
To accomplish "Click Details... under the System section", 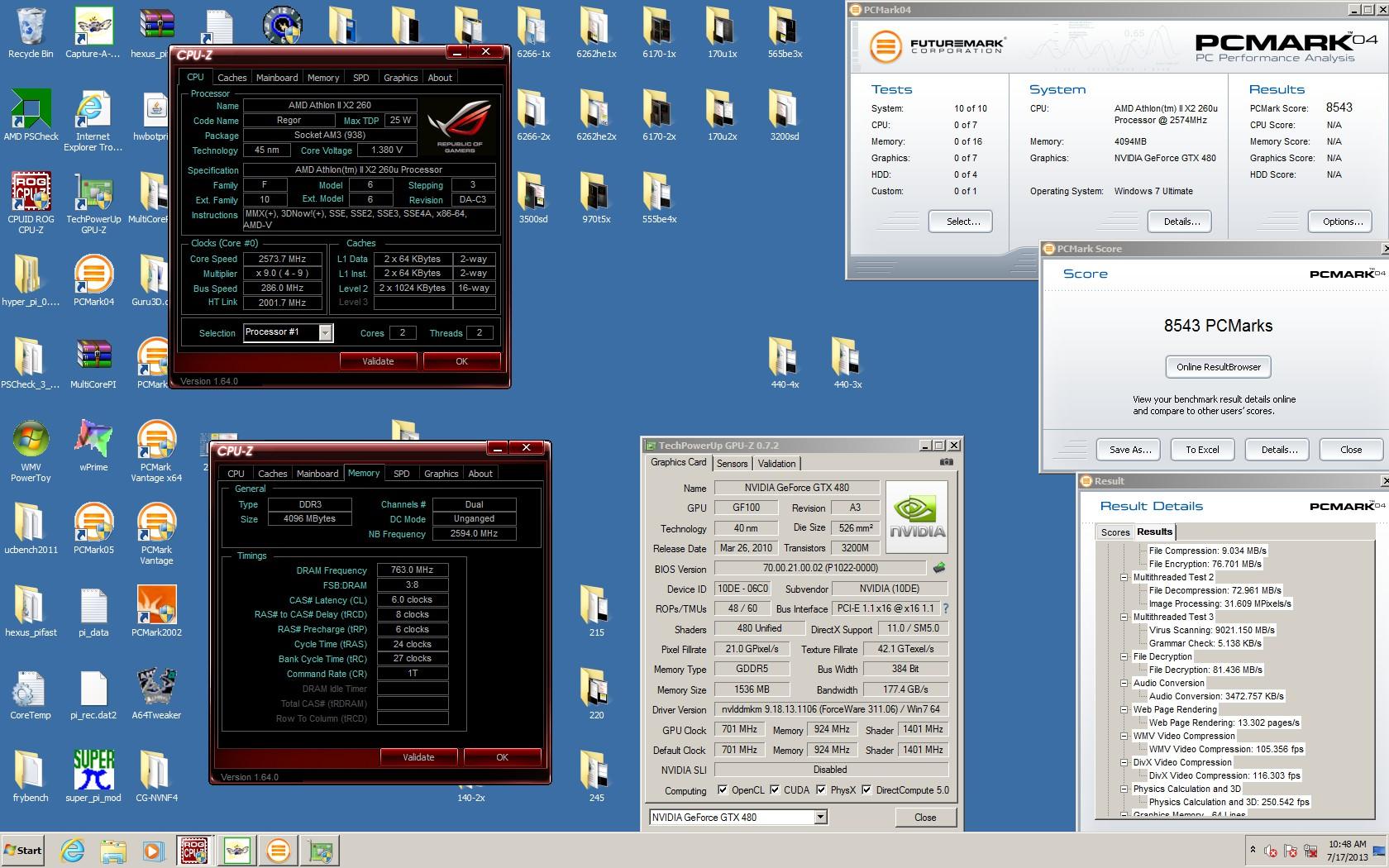I will click(x=1181, y=222).
